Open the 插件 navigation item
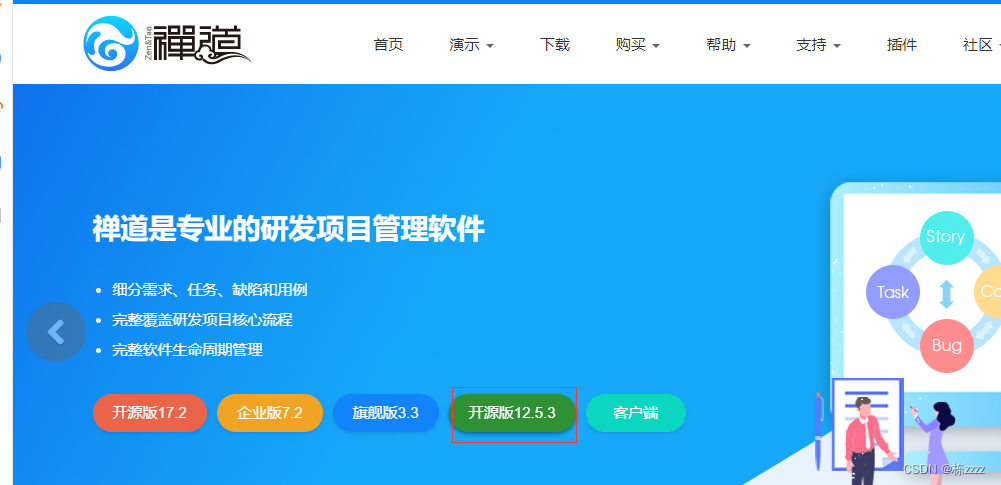Screen dimensions: 1001x485 [x=902, y=45]
